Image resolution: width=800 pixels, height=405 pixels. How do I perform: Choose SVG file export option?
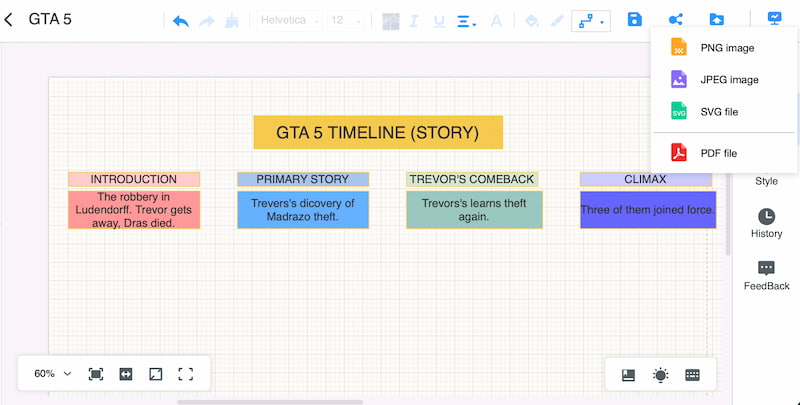tap(724, 112)
